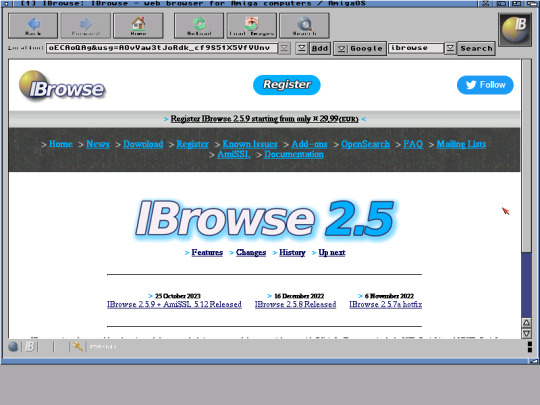Open Download in site navigation
540x405 pixels.
pyautogui.click(x=143, y=144)
